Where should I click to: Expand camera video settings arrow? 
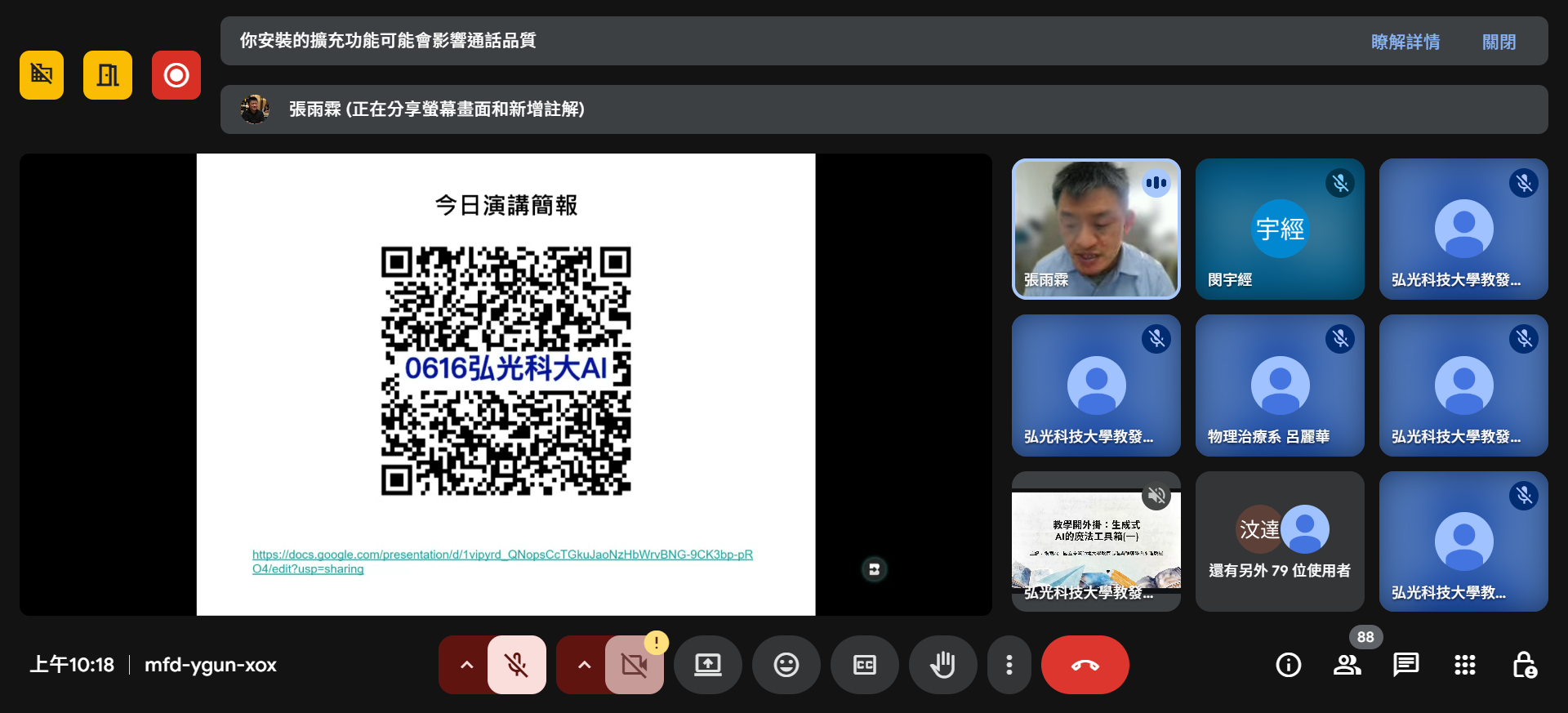pos(584,665)
